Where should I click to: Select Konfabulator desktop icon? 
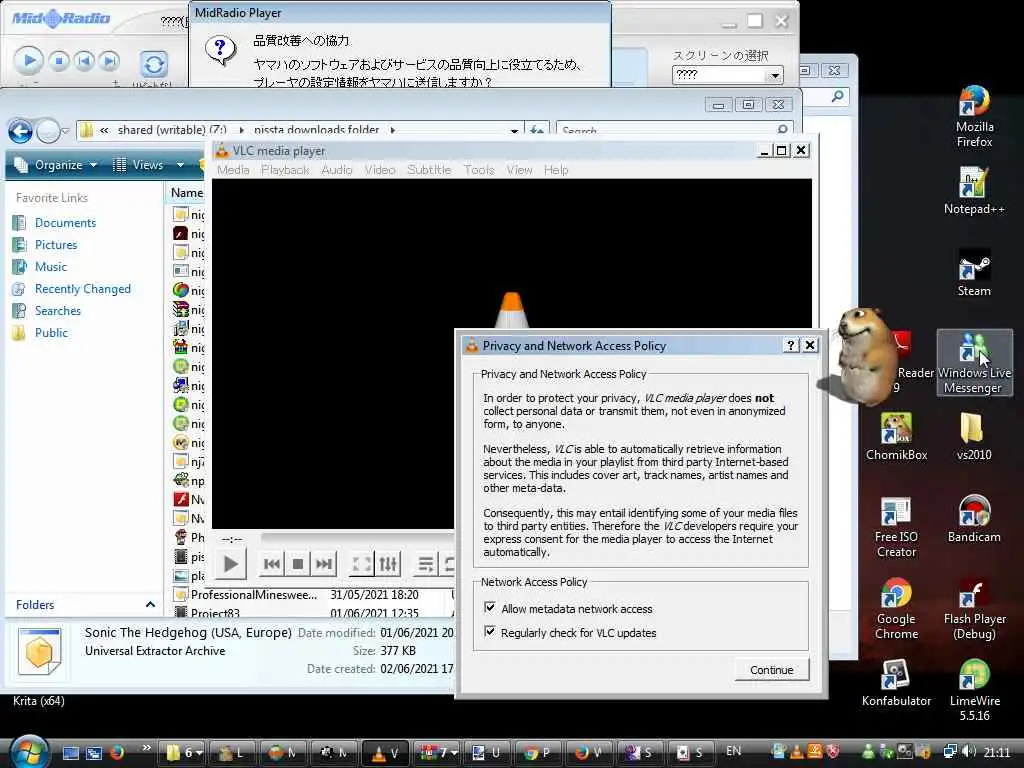pos(896,683)
